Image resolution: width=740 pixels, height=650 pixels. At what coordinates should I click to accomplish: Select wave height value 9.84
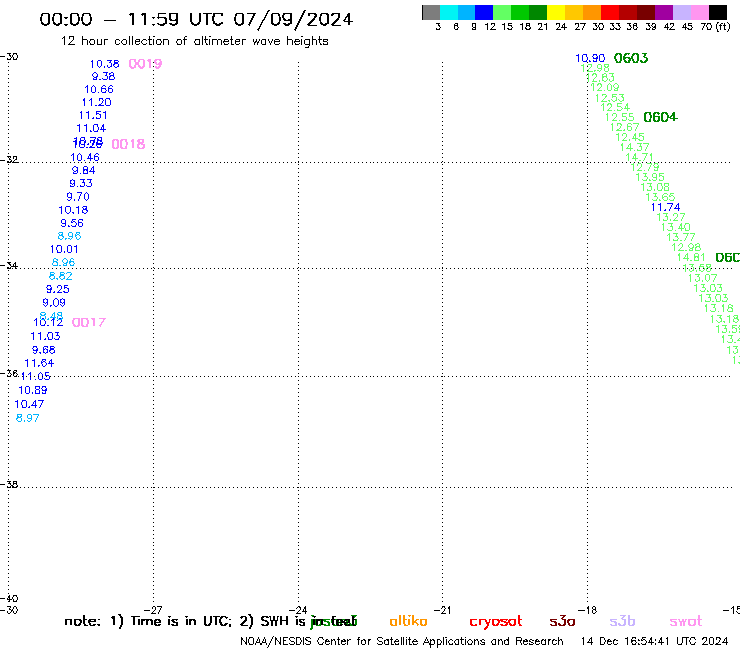tap(84, 170)
